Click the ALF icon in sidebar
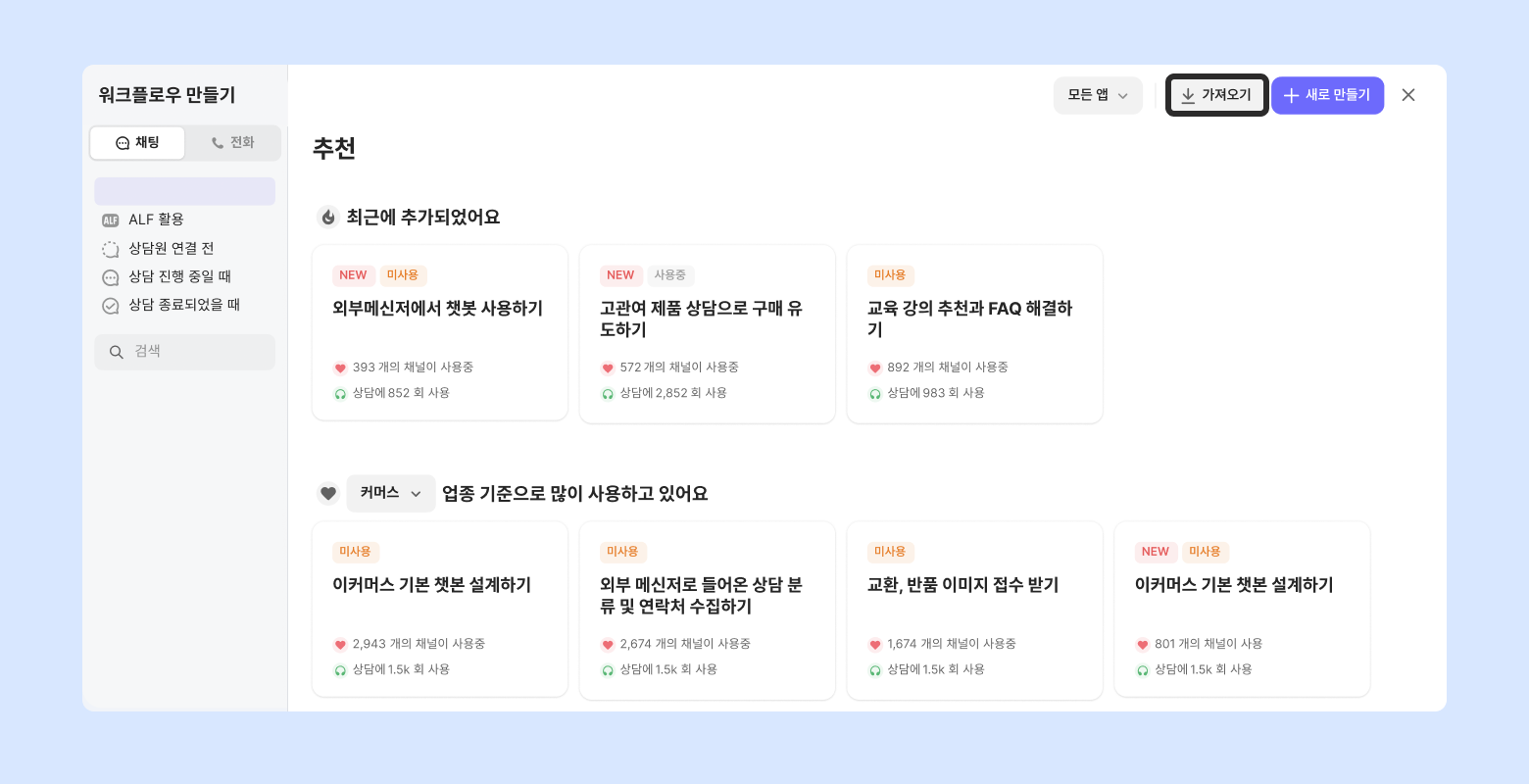The width and height of the screenshot is (1529, 784). coord(111,220)
